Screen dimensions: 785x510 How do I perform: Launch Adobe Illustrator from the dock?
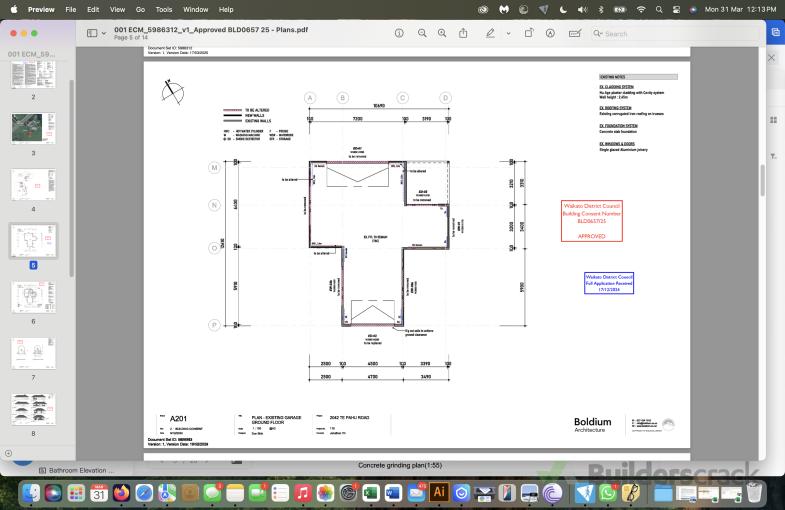coord(437,492)
